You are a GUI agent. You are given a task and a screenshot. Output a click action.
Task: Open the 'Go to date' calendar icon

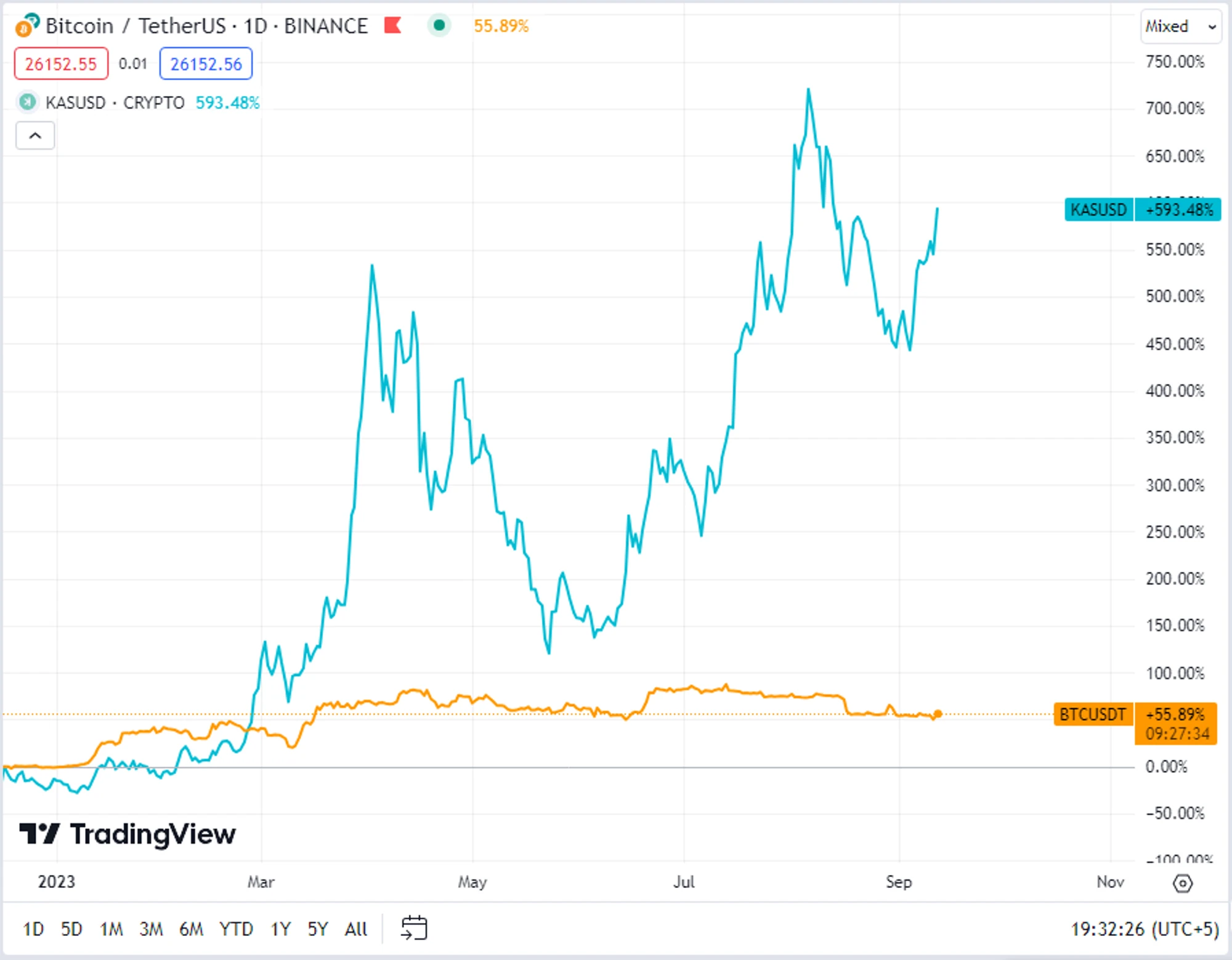point(414,929)
